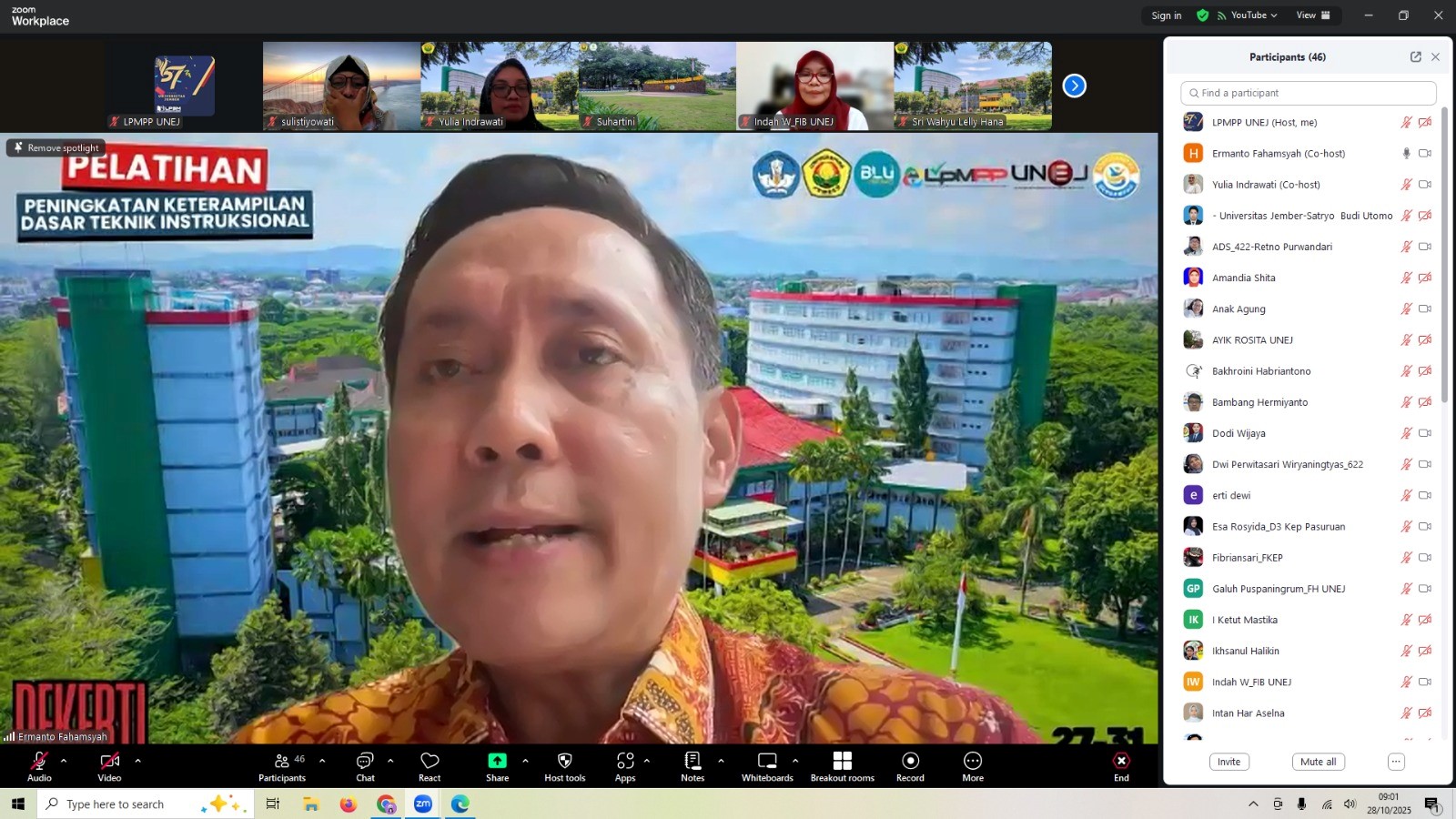Click the green Share screen icon

tap(497, 761)
